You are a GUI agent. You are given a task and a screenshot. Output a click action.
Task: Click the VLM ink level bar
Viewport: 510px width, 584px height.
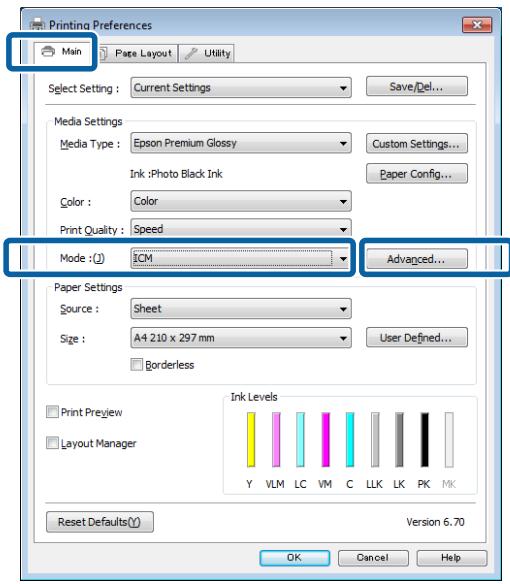point(276,439)
